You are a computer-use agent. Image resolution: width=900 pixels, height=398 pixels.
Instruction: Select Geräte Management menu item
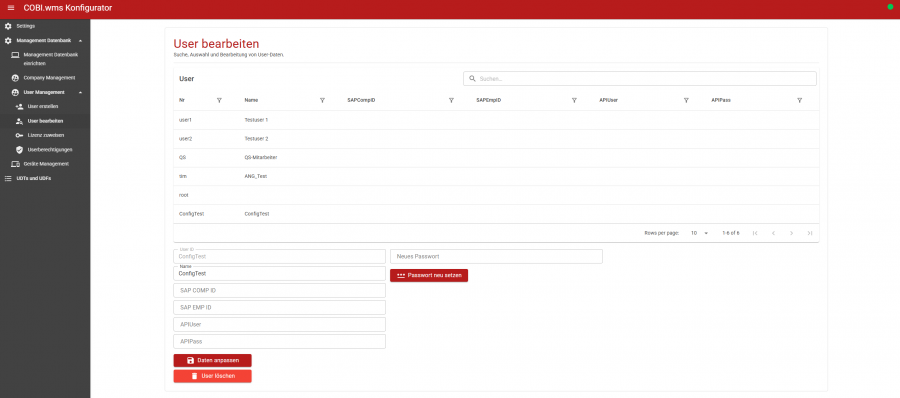pyautogui.click(x=45, y=164)
